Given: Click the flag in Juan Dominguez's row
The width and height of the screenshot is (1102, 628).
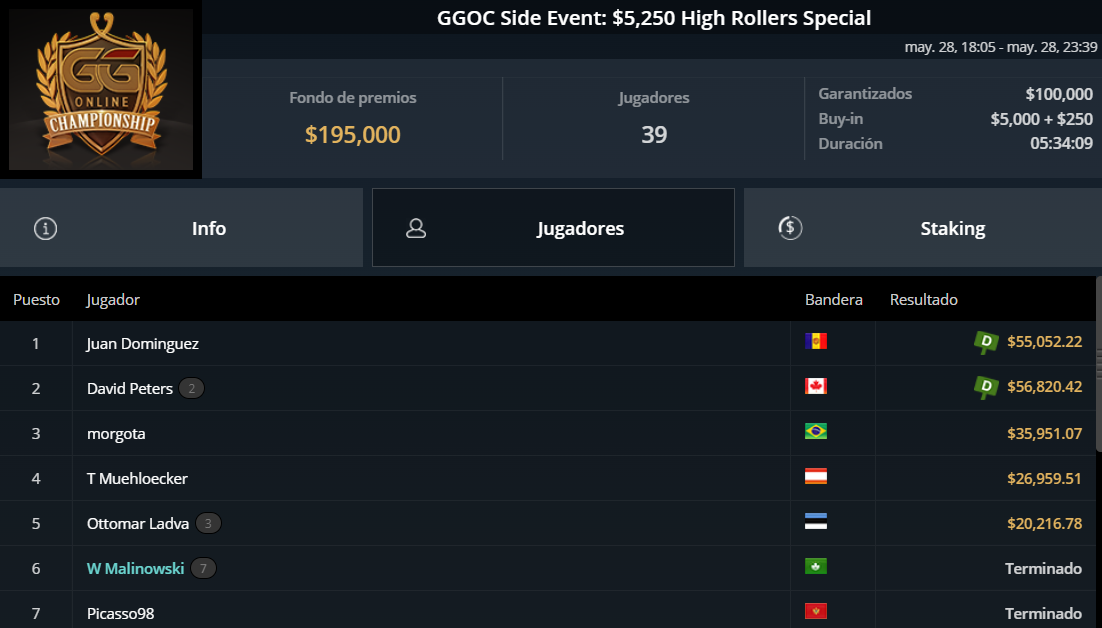Looking at the screenshot, I should tap(816, 341).
